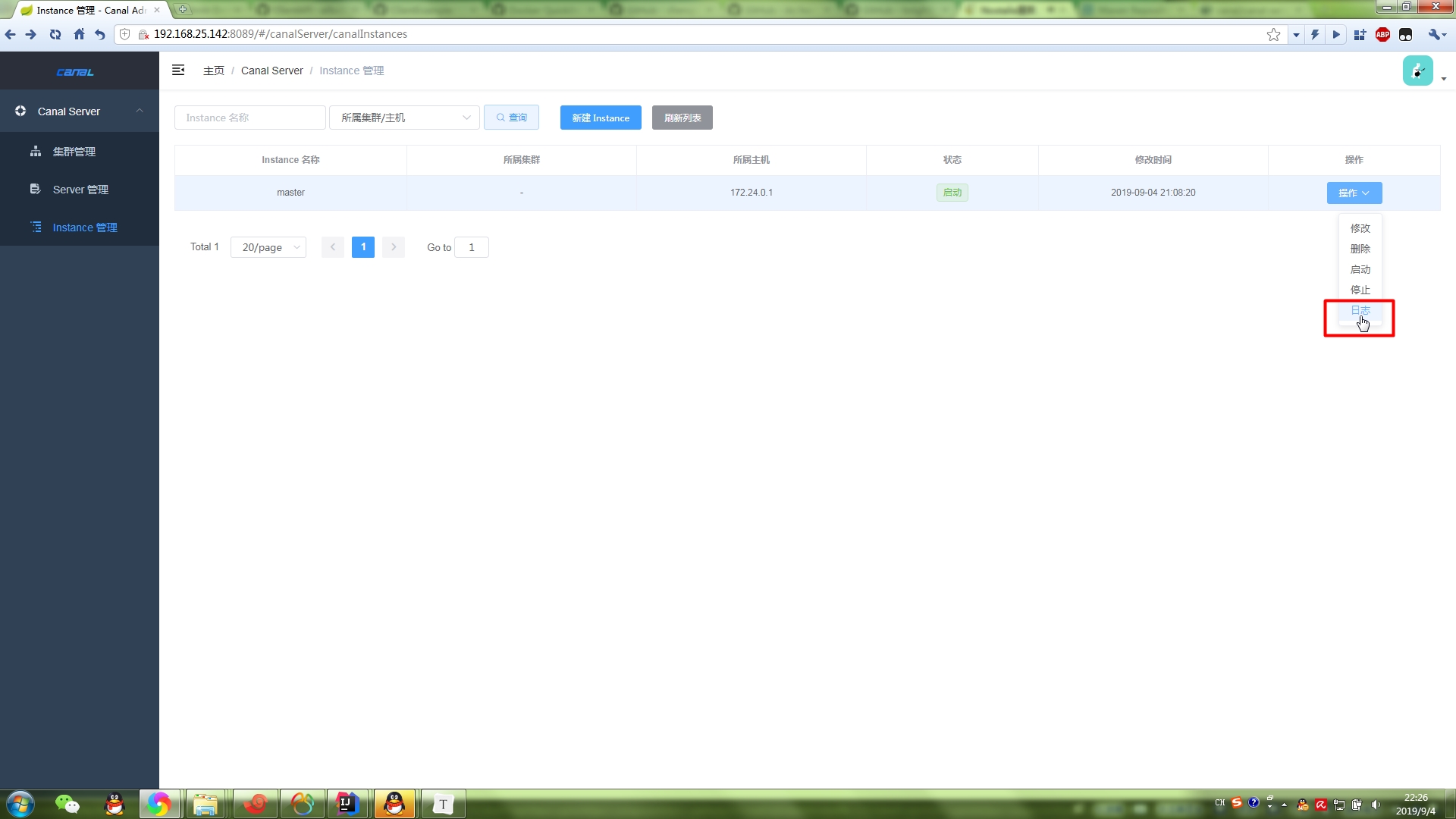1456x819 pixels.
Task: Bookmark page with star icon
Action: pos(1273,34)
